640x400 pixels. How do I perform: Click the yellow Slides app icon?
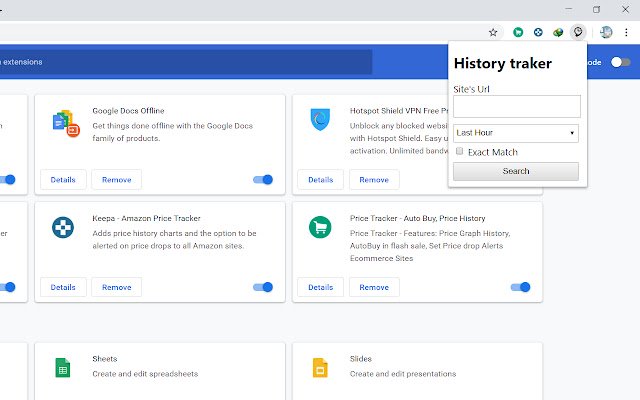[320, 367]
